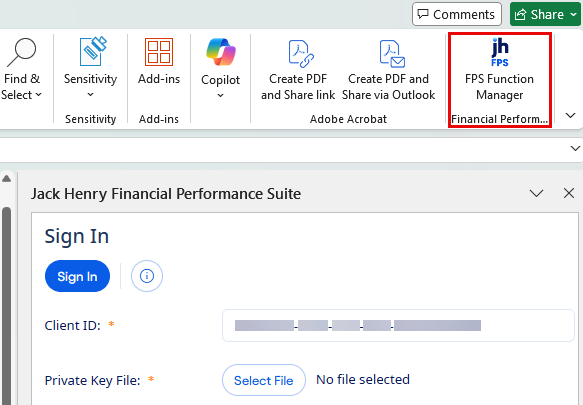Viewport: 583px width, 405px height.
Task: Click the vertical scrollbar thumb
Action: click(6, 306)
